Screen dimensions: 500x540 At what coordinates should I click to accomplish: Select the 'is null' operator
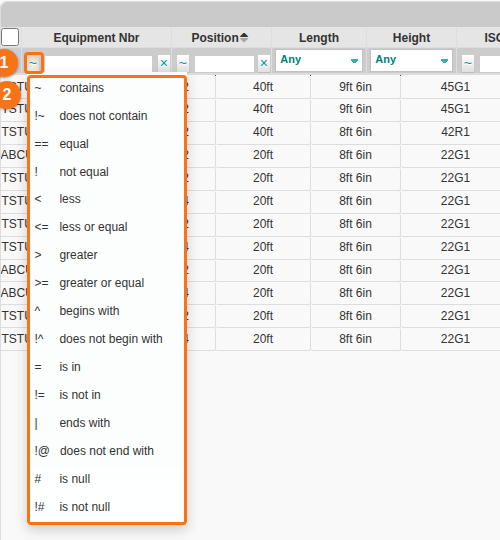point(107,479)
